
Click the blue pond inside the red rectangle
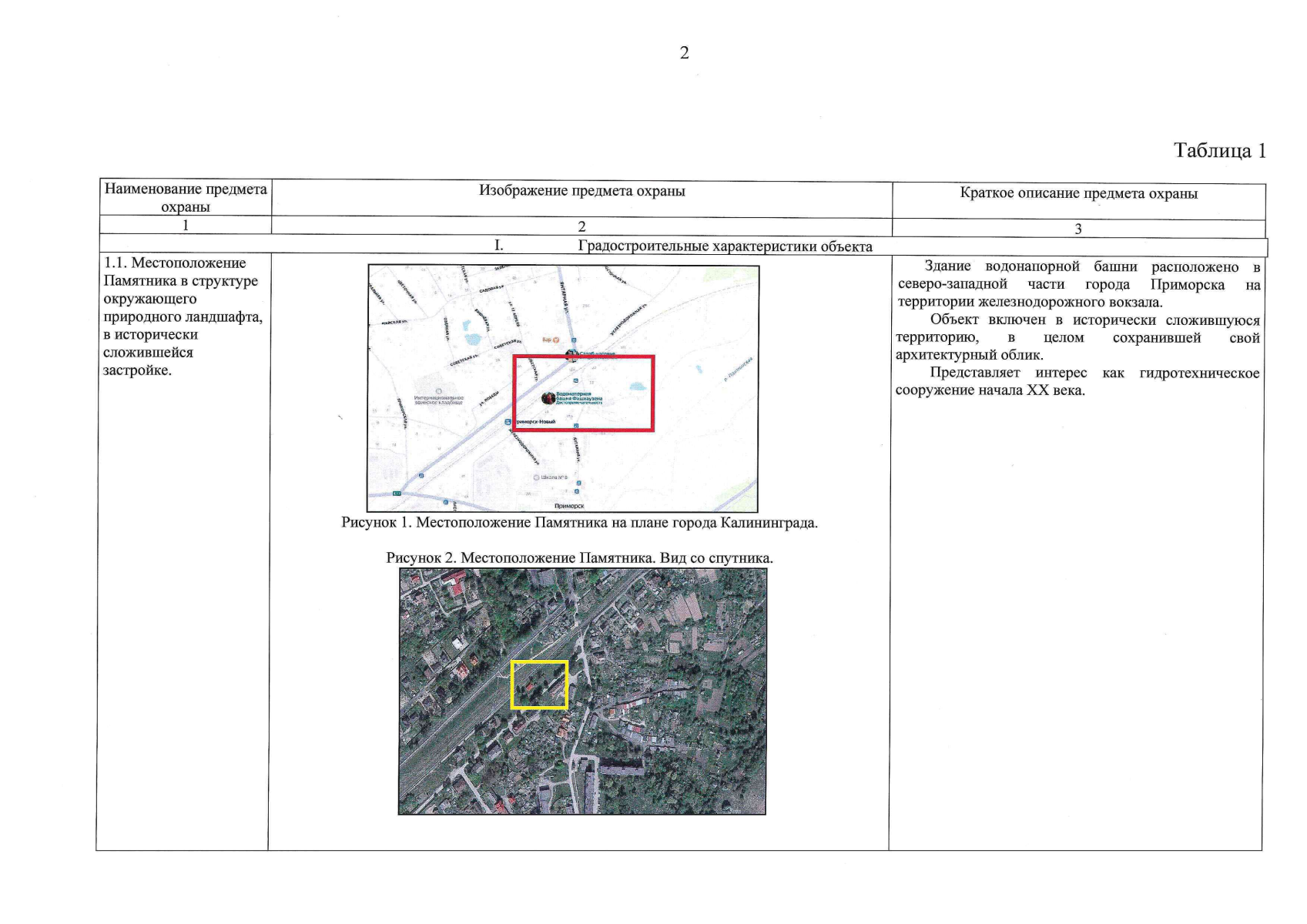637,387
